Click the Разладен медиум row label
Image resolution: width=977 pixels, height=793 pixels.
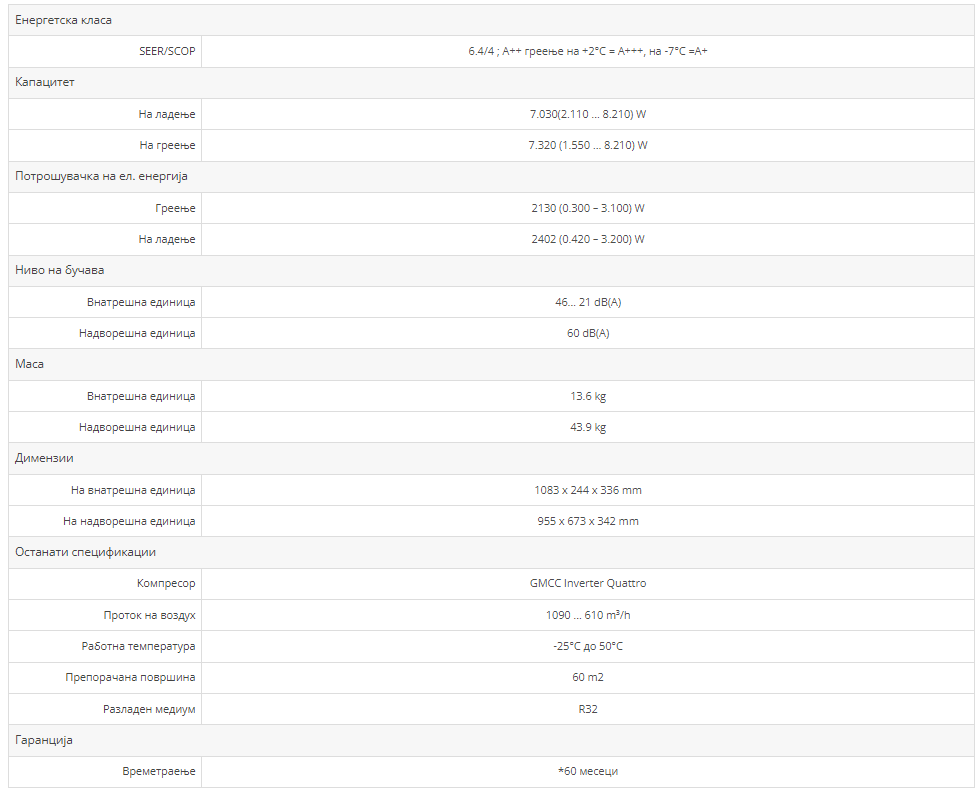[149, 709]
